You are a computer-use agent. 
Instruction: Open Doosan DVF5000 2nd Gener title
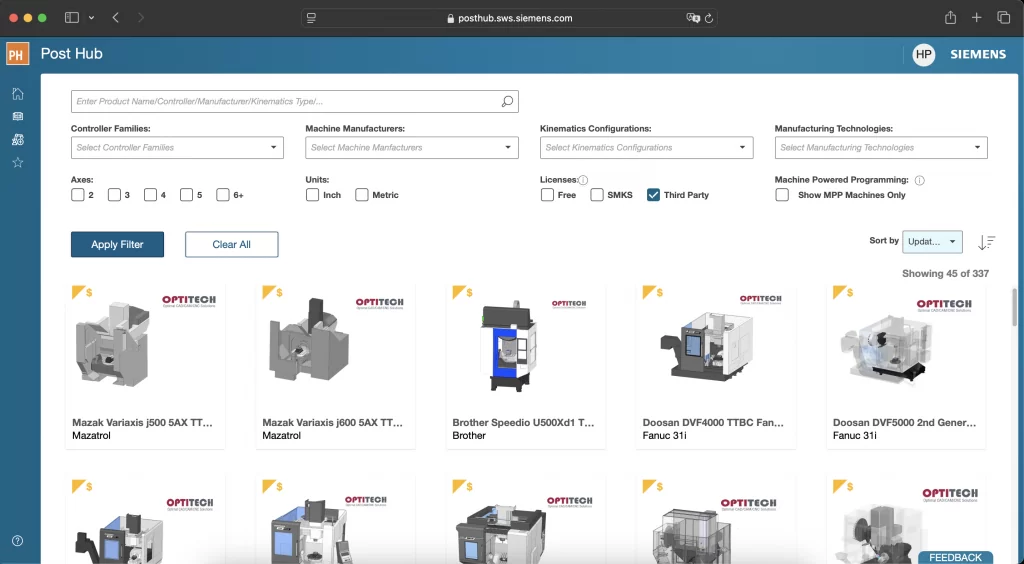pos(904,422)
